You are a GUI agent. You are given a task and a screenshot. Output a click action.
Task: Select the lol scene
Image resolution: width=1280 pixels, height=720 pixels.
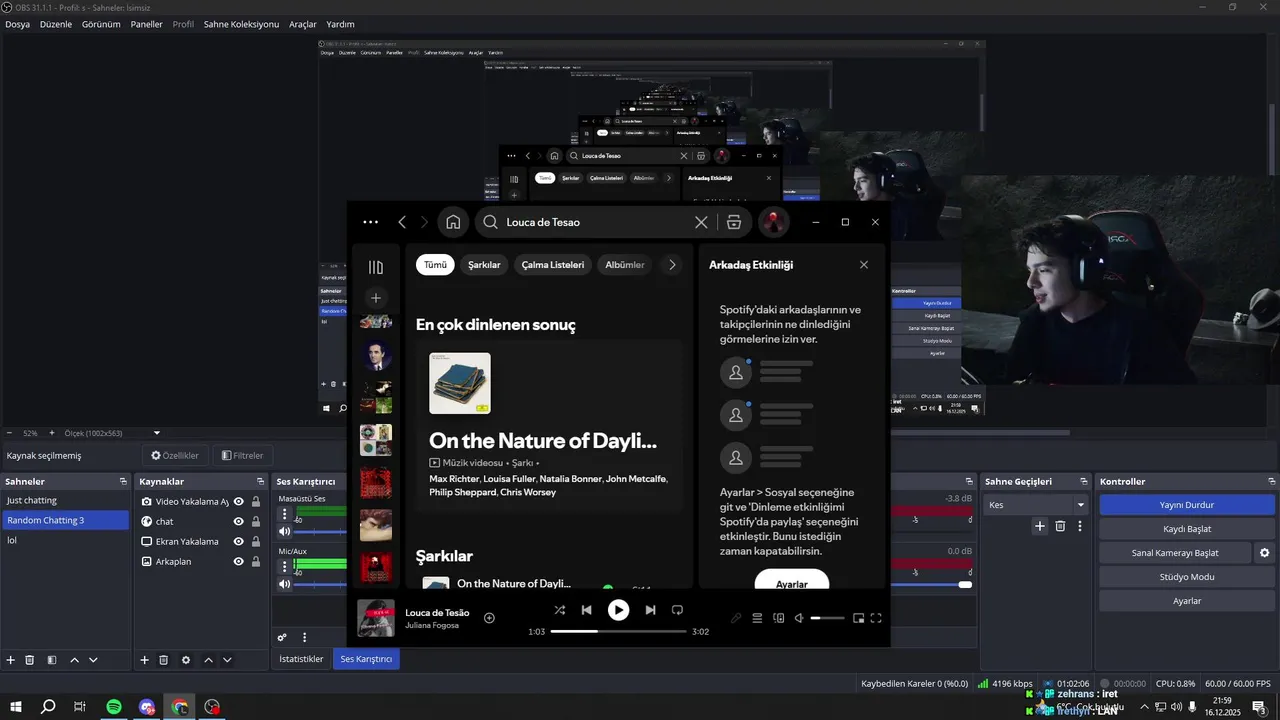tap(65, 540)
